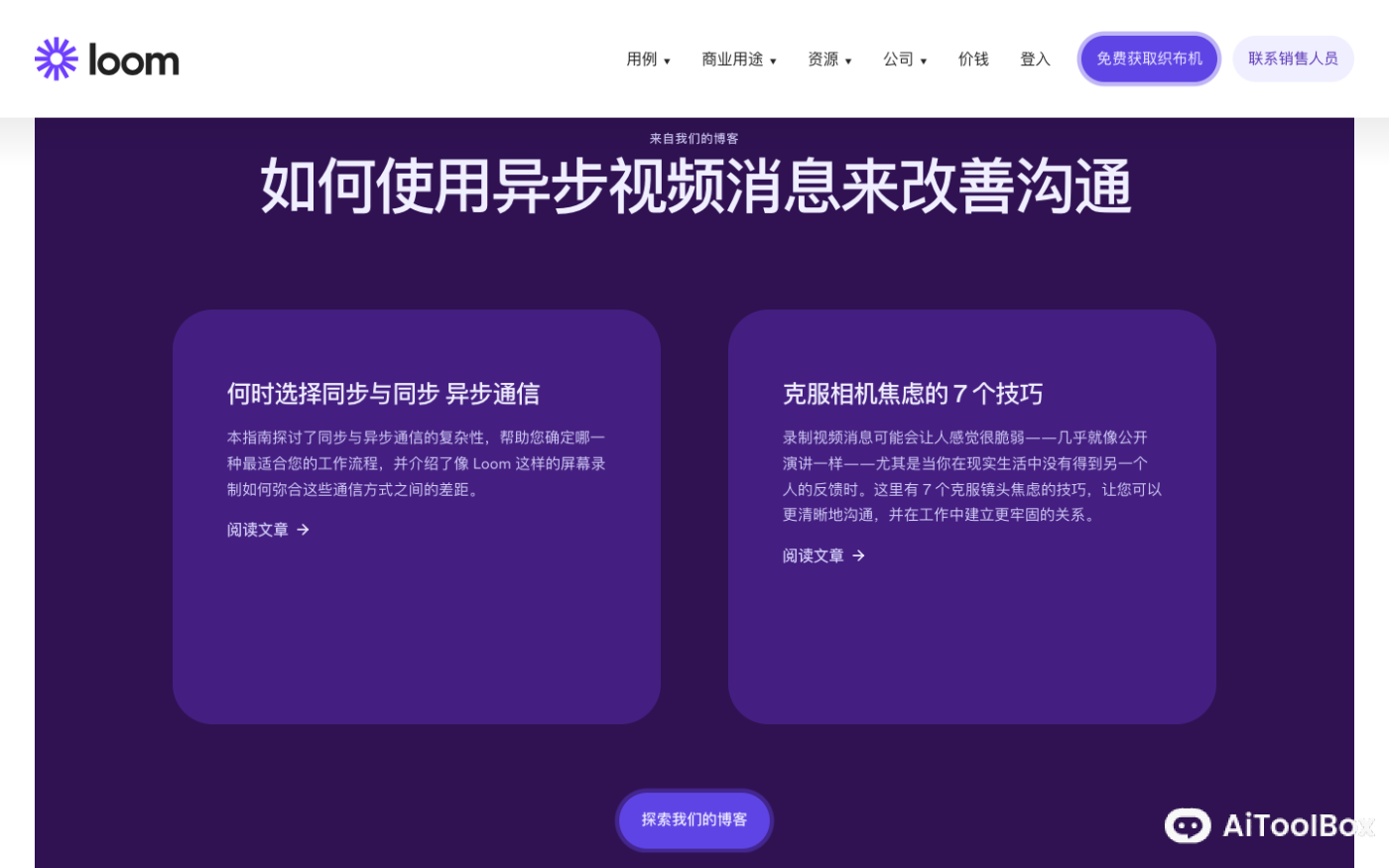Open the 阅读文章 link on the right card
Screen dimensions: 1389x868
coord(813,556)
